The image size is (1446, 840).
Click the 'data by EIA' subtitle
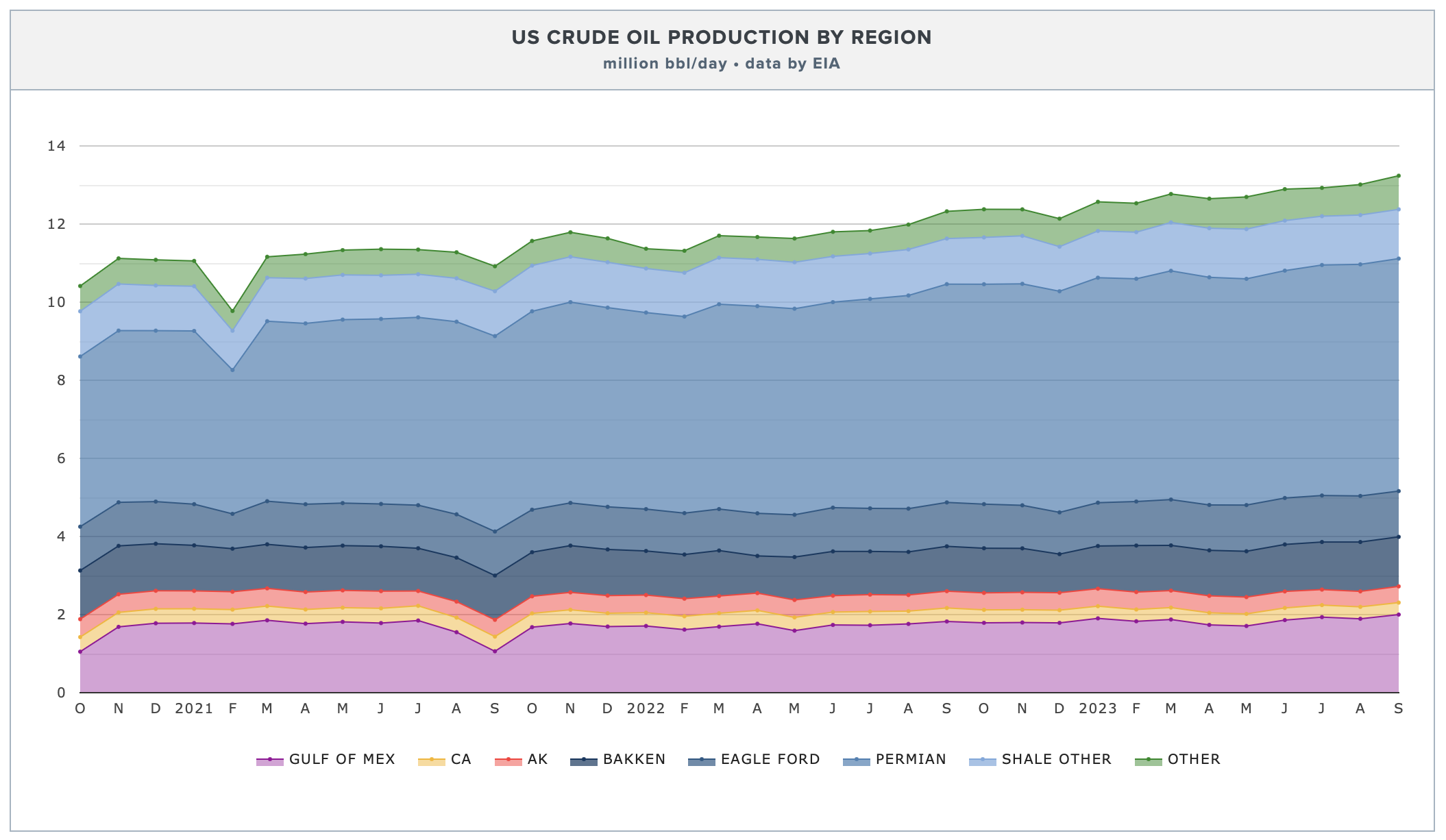tap(792, 64)
